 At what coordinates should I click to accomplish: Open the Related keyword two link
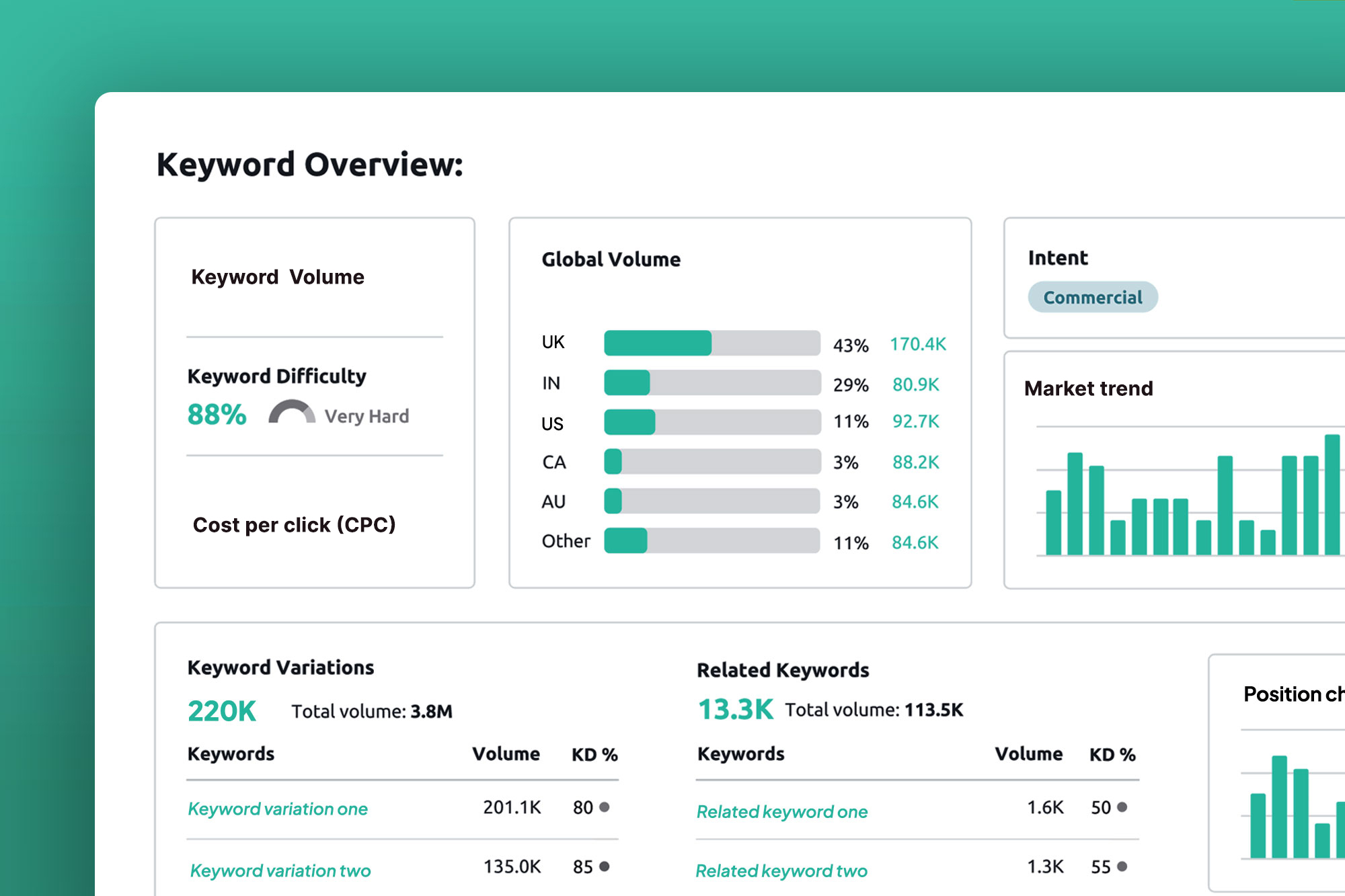pyautogui.click(x=781, y=870)
